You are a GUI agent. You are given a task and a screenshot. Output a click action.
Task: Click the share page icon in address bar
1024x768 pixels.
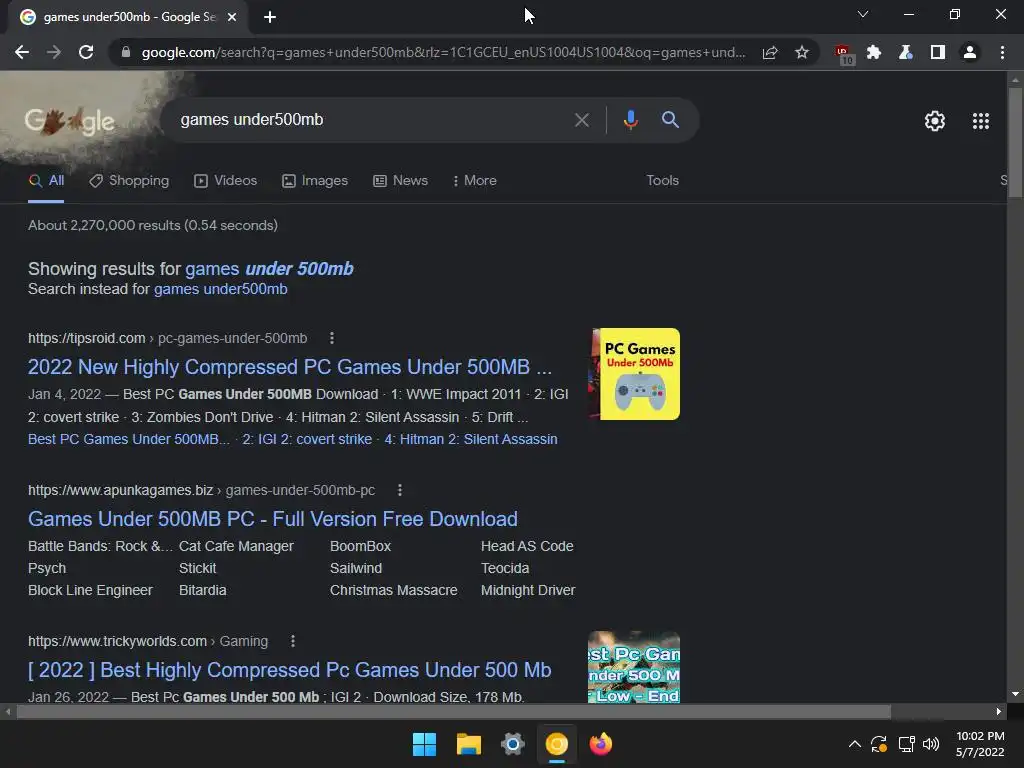point(770,52)
